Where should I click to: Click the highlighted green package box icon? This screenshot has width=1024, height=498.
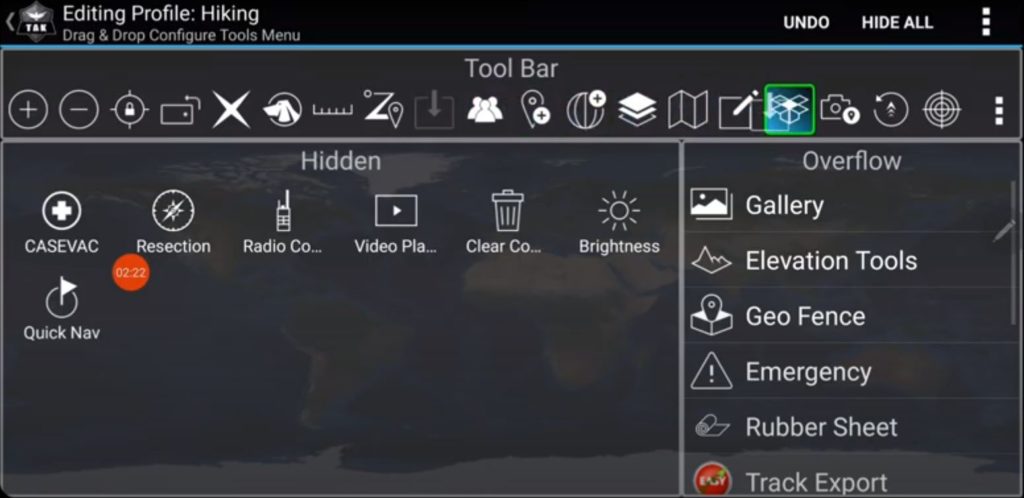pos(790,109)
